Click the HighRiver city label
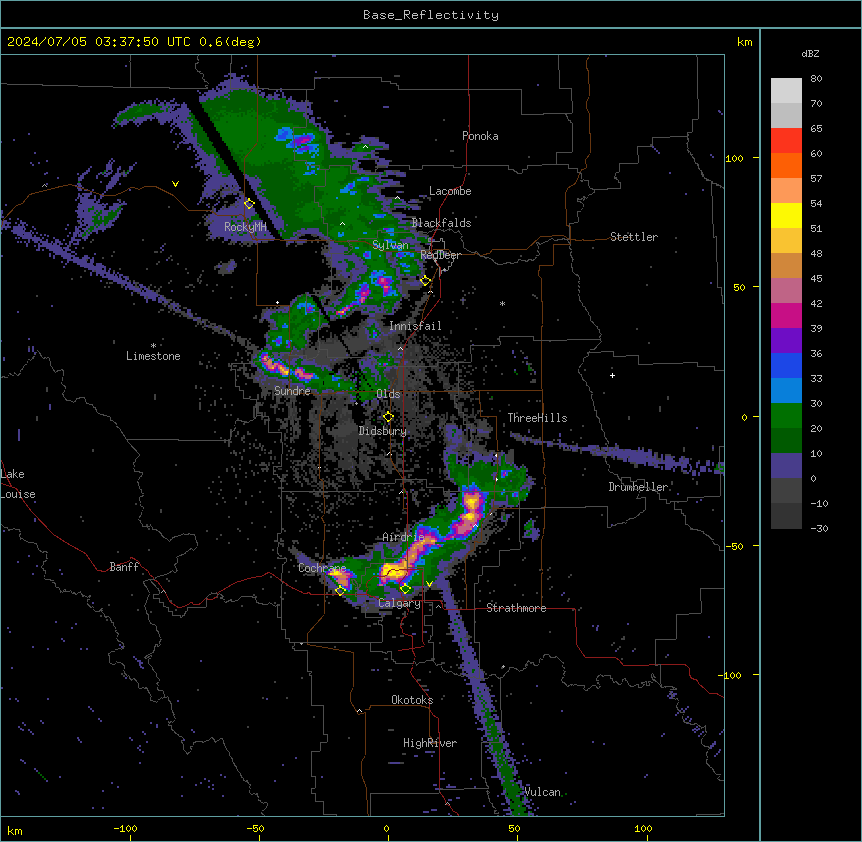The width and height of the screenshot is (862, 842). click(x=430, y=743)
